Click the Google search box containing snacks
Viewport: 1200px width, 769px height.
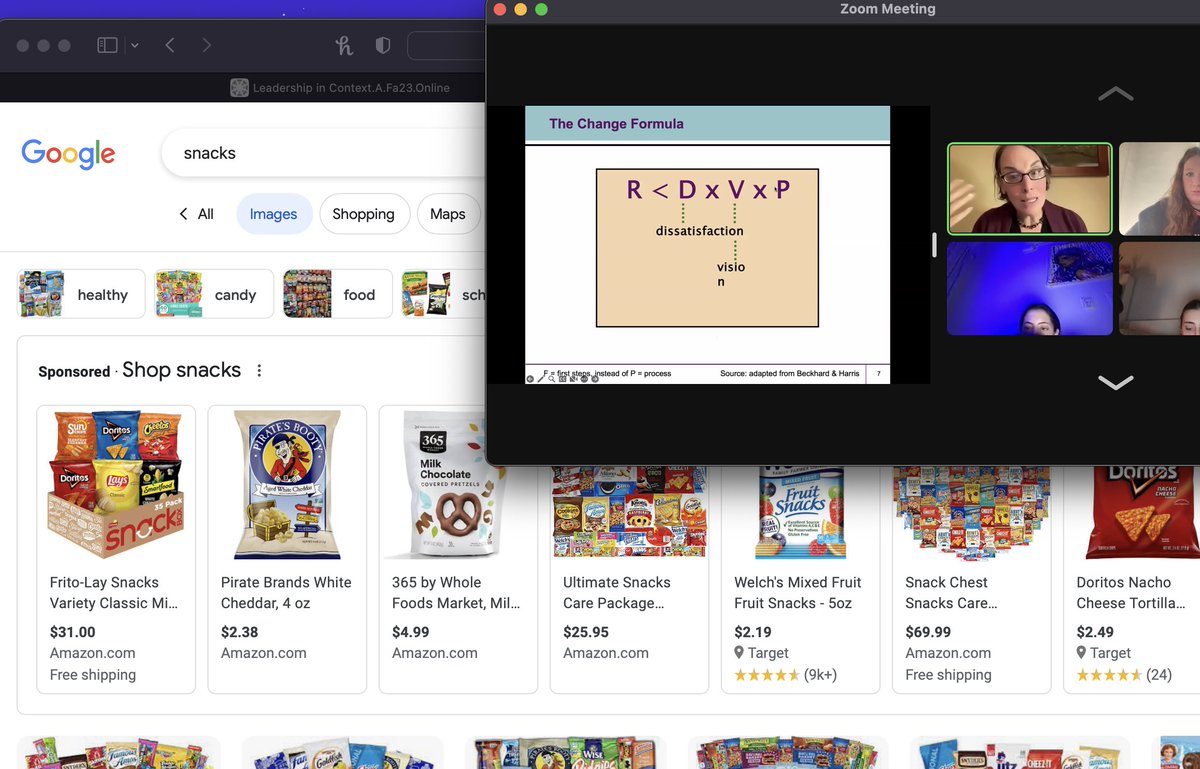point(323,153)
